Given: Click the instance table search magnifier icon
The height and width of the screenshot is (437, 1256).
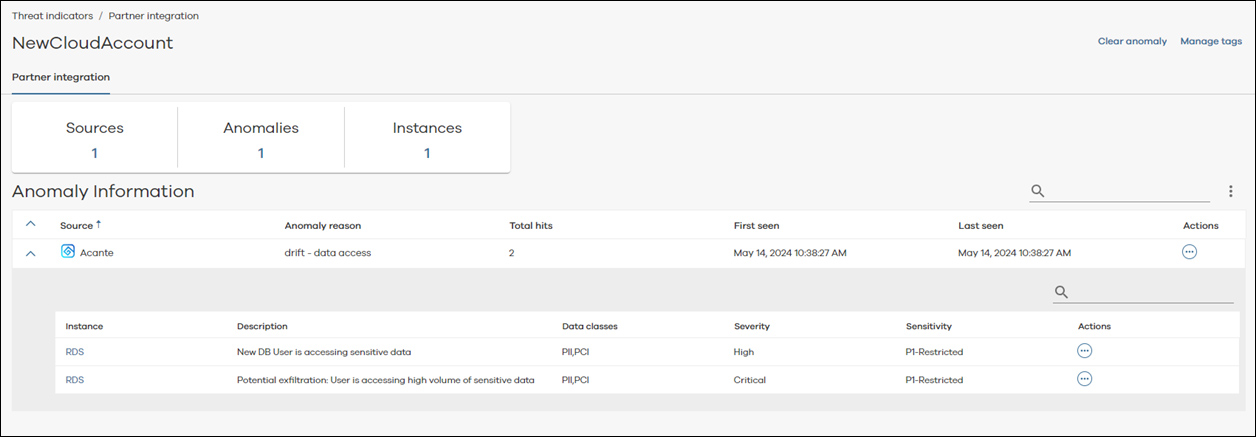Looking at the screenshot, I should coord(1061,292).
